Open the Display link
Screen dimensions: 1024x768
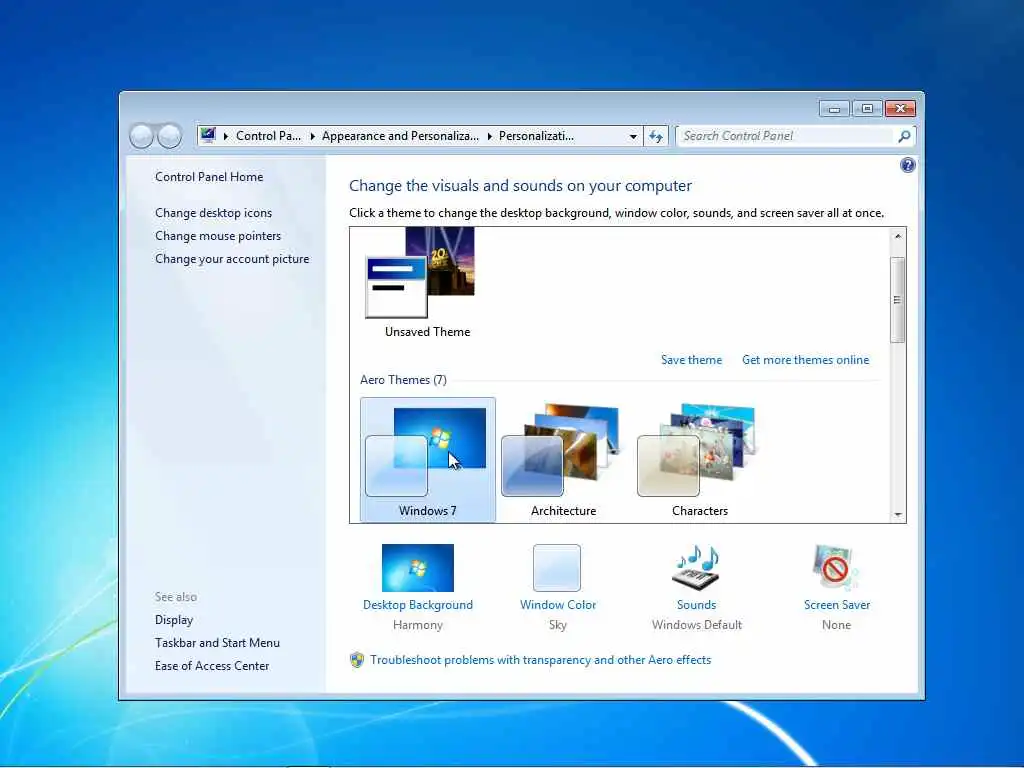[x=174, y=620]
